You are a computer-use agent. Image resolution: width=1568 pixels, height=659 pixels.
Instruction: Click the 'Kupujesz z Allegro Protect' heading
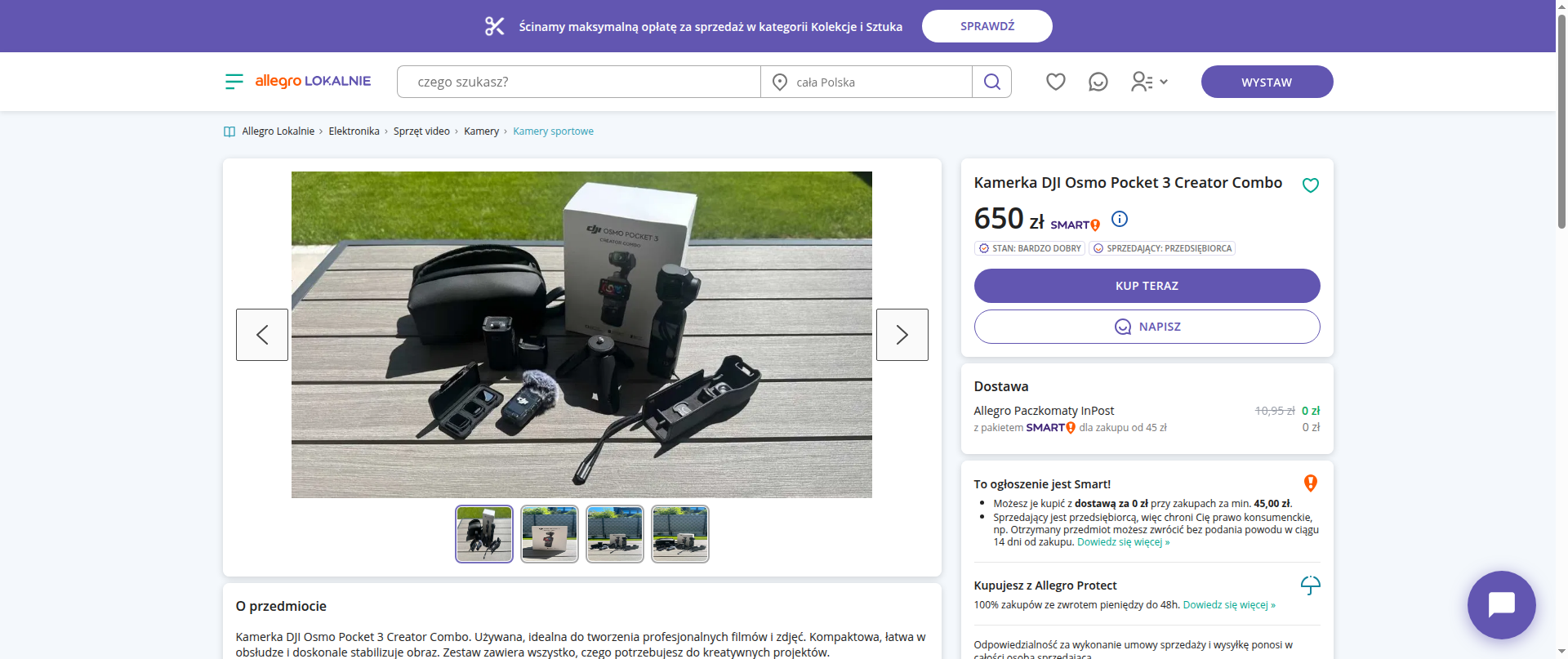1045,586
